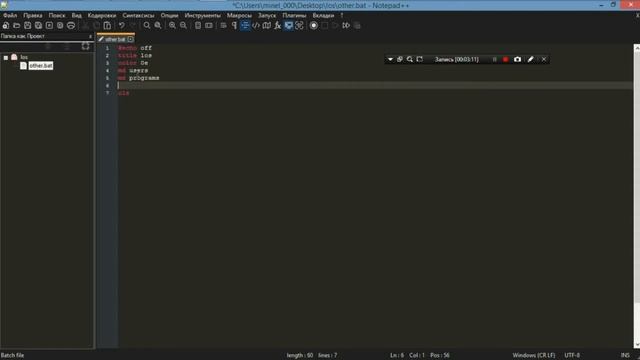This screenshot has width=640, height=360.
Task: Click line 1 '@echo off' in the editor
Action: click(135, 48)
